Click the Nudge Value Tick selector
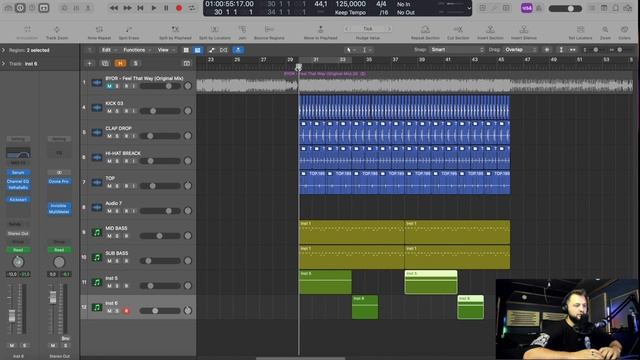 pos(368,29)
